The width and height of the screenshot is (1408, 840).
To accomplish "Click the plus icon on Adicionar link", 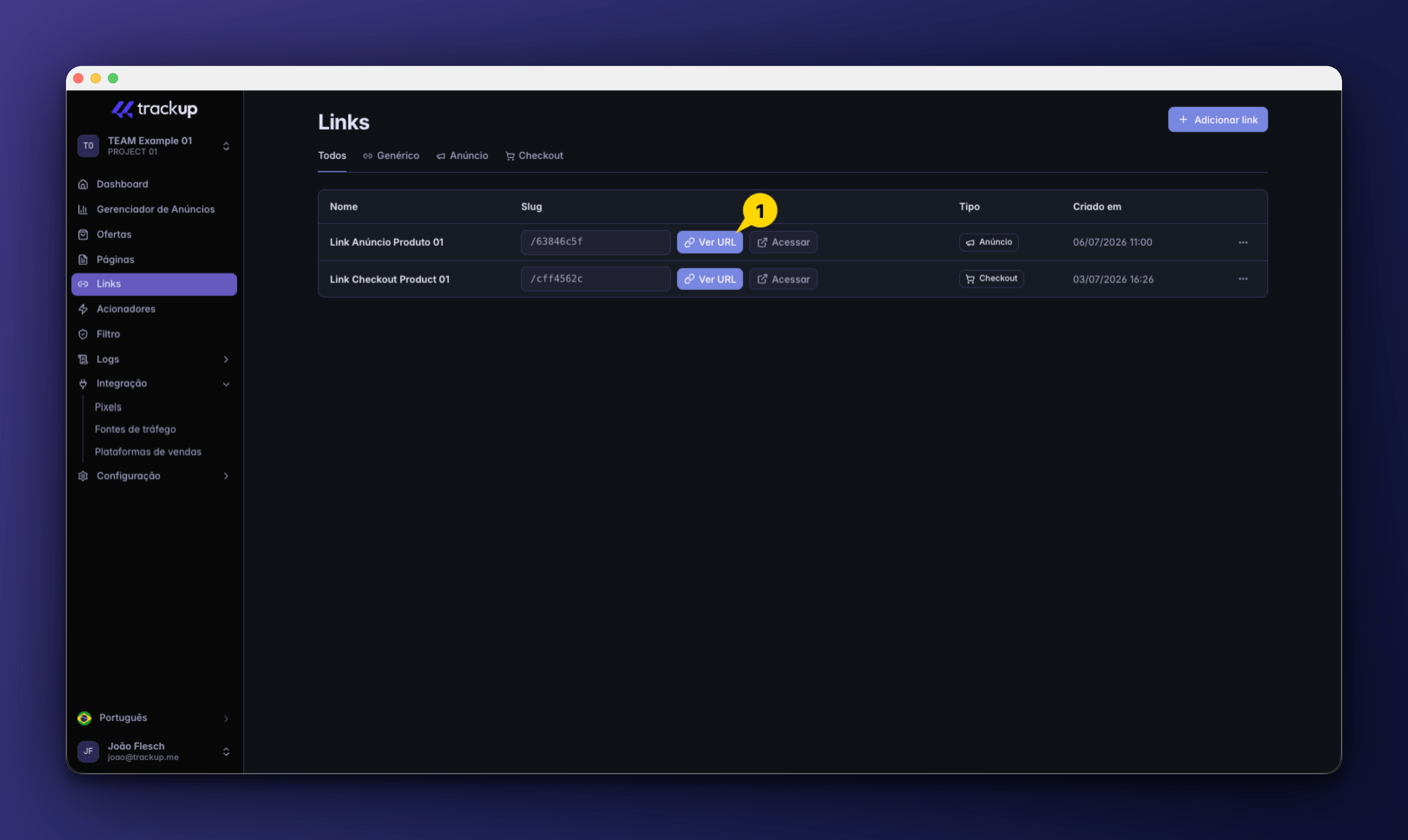I will (1183, 119).
